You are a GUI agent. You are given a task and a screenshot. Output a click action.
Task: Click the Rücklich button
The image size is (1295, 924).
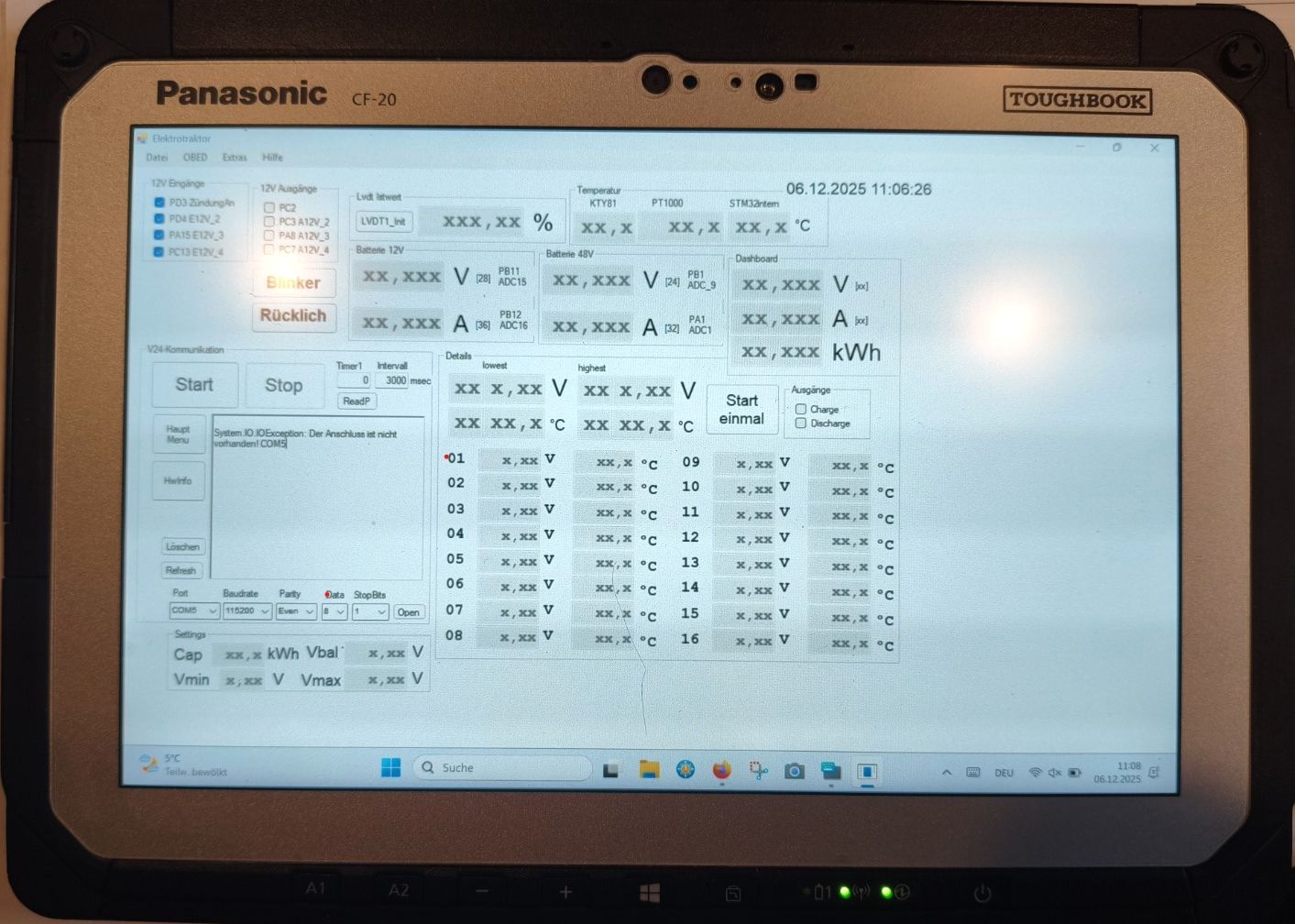[x=293, y=316]
